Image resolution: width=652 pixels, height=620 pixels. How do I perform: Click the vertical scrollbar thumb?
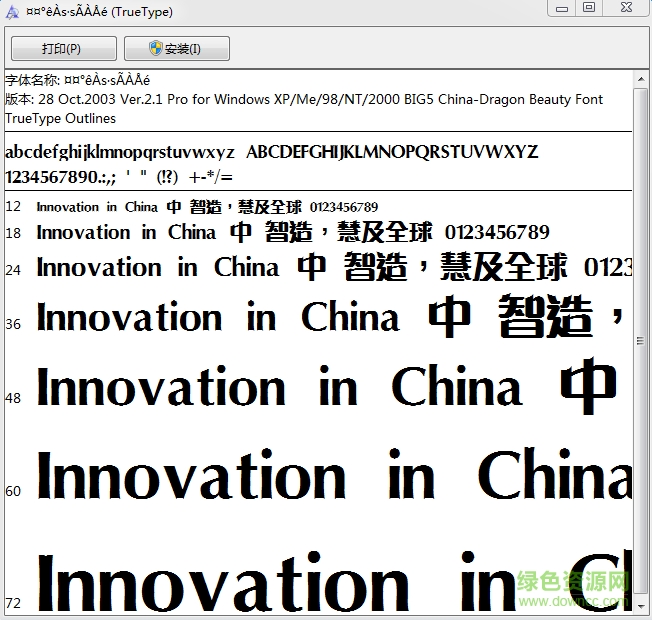[x=640, y=341]
